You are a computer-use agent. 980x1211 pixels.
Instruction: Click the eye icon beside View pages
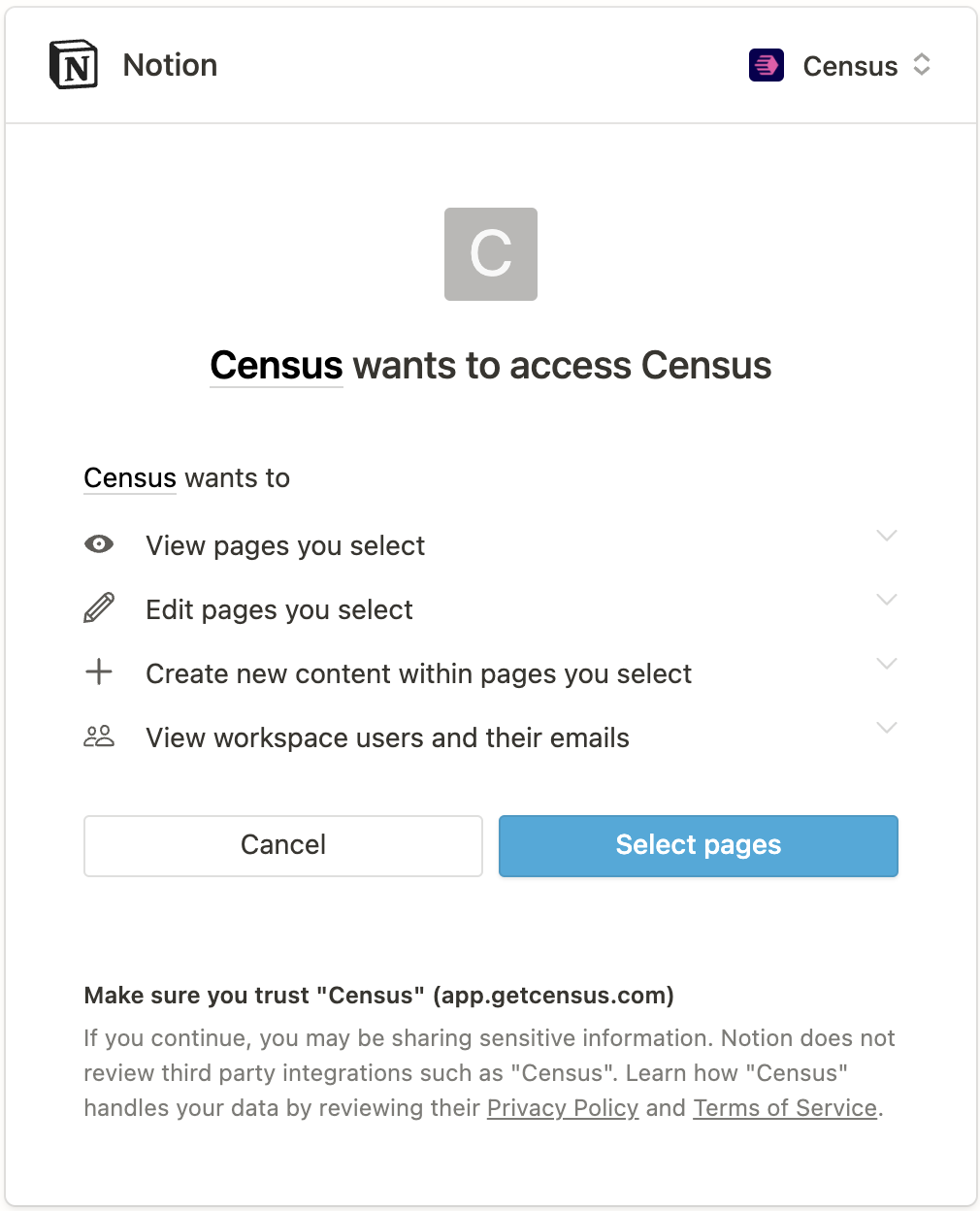point(99,544)
